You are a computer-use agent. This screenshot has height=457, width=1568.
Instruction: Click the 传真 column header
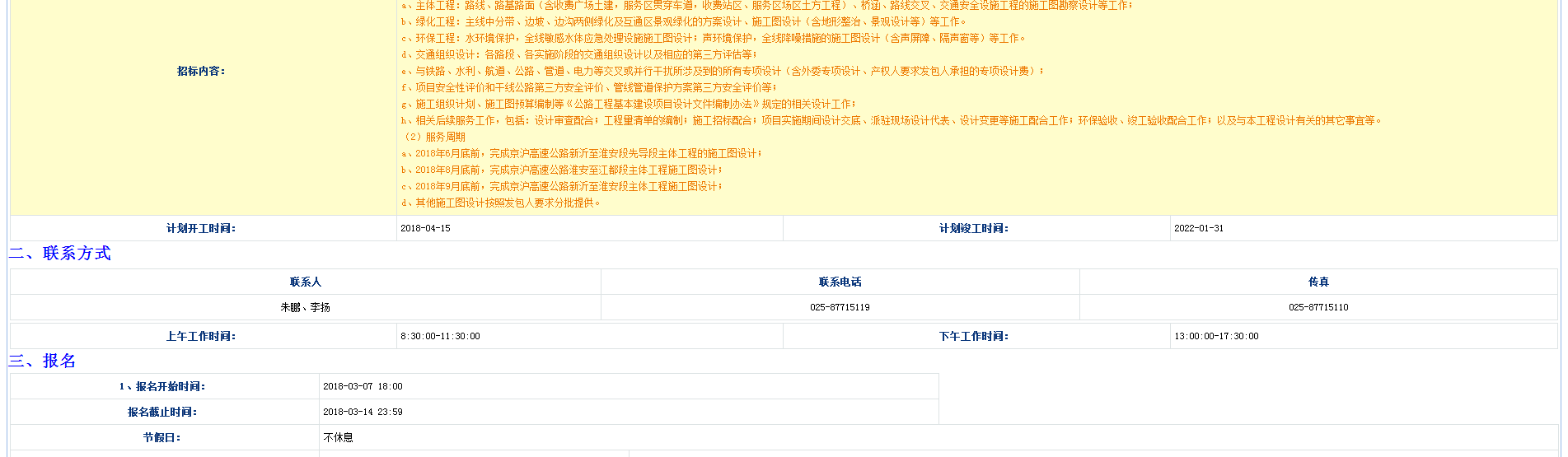pyautogui.click(x=1318, y=282)
